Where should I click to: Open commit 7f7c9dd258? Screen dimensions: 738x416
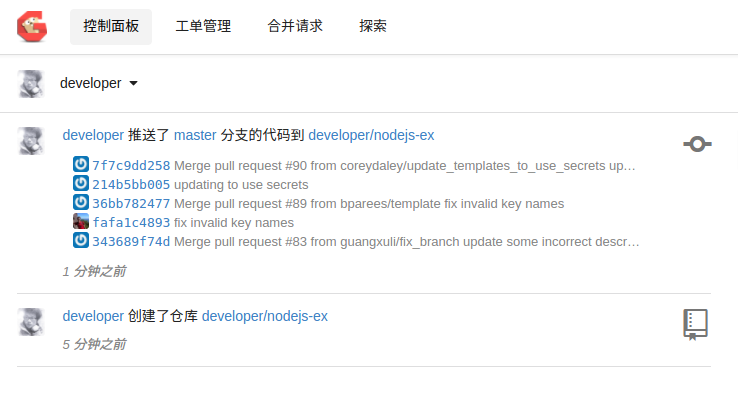[x=131, y=166]
